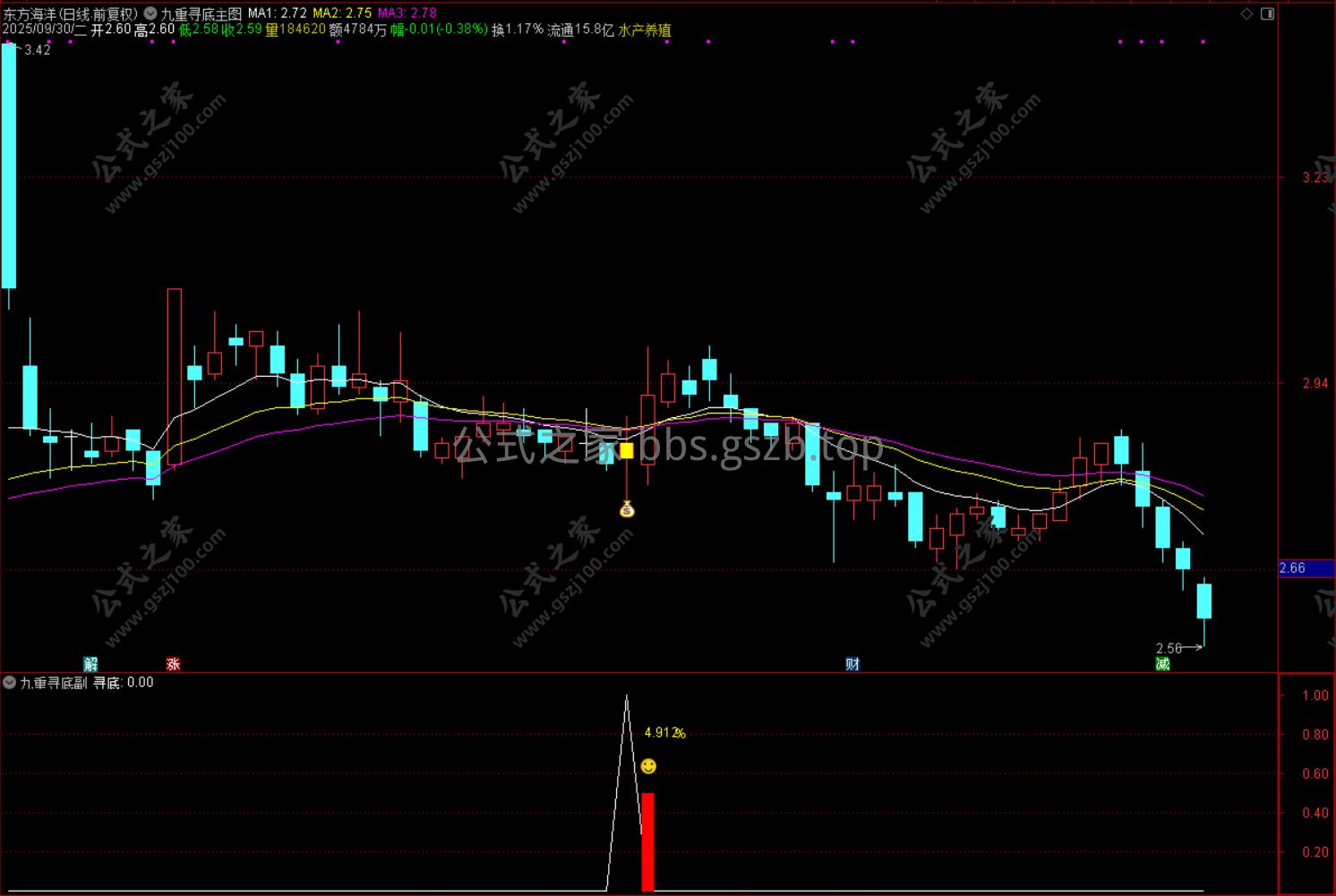The width and height of the screenshot is (1336, 896).
Task: Click the 2.94 price axis label
Action: (1315, 383)
